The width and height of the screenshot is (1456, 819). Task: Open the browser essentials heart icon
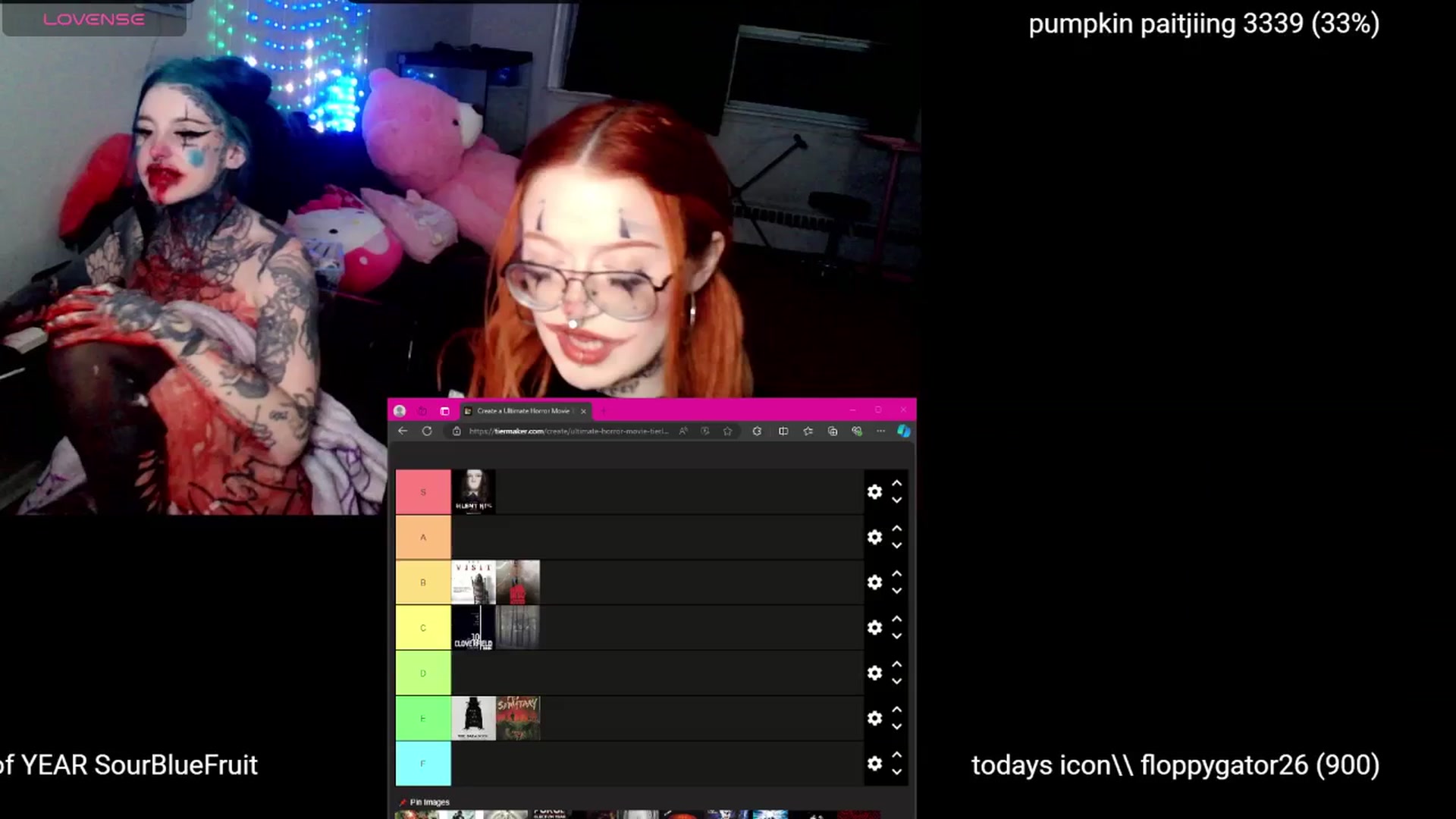coord(857,431)
